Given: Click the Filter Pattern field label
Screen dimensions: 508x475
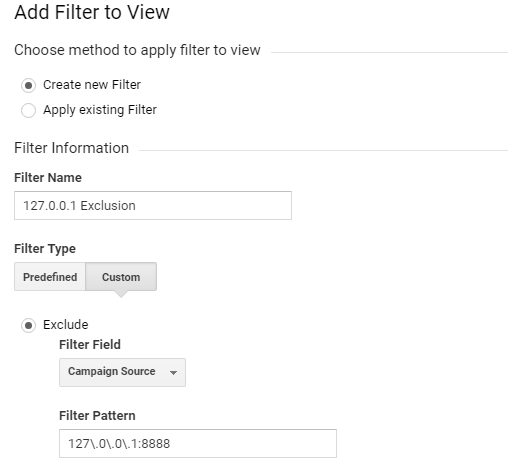Looking at the screenshot, I should [97, 416].
